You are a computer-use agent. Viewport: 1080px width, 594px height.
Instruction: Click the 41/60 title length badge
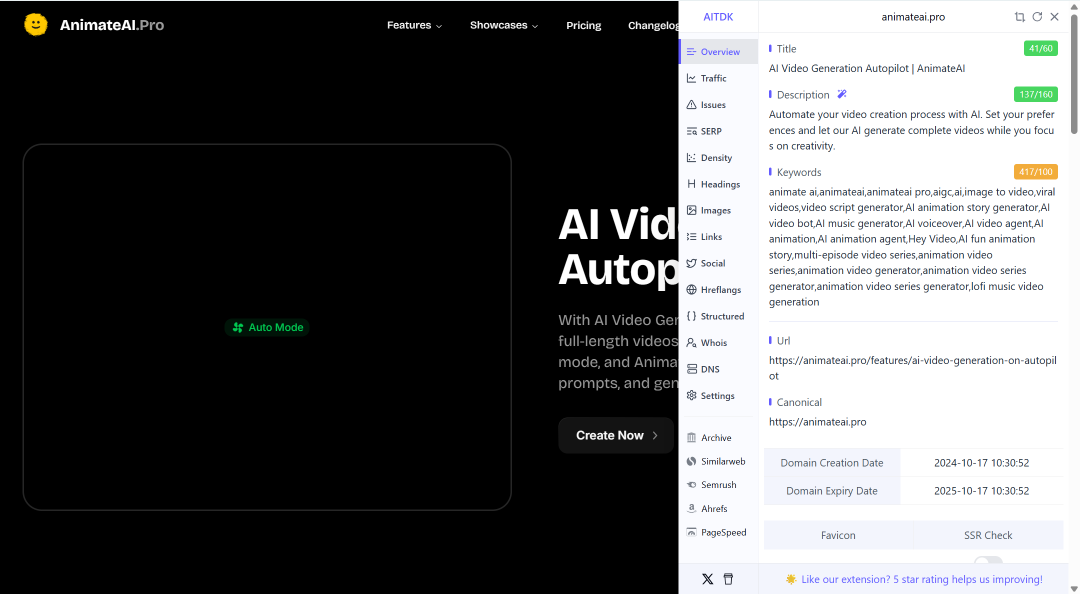(1040, 48)
